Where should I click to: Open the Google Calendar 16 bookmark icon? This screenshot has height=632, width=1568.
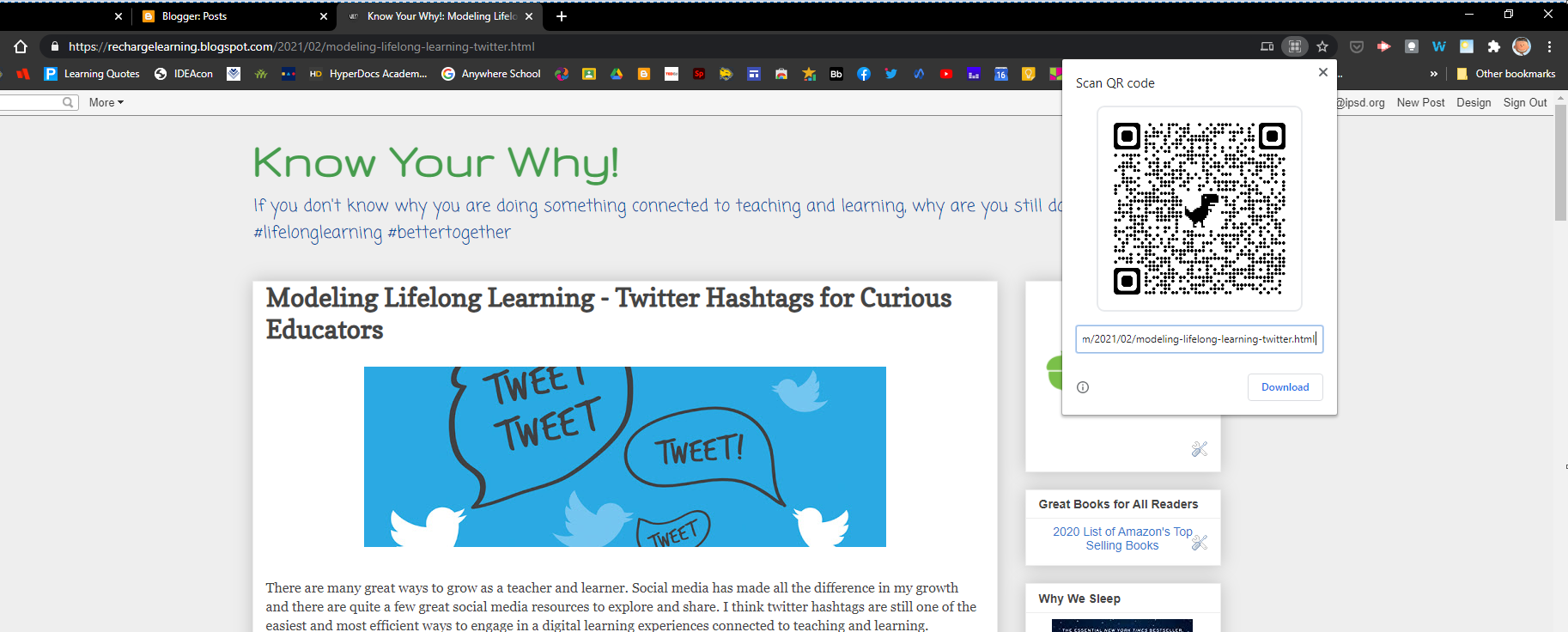pyautogui.click(x=1001, y=74)
